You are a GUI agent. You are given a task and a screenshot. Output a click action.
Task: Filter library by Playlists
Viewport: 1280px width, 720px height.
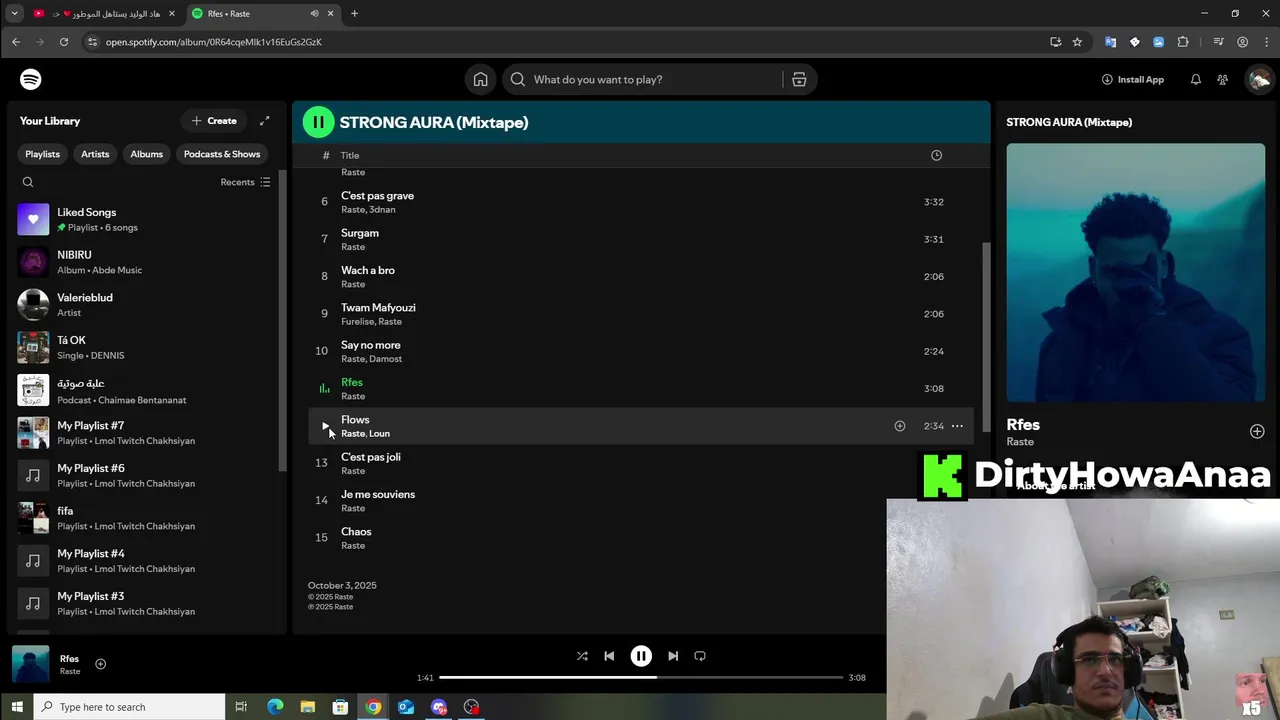pyautogui.click(x=42, y=154)
